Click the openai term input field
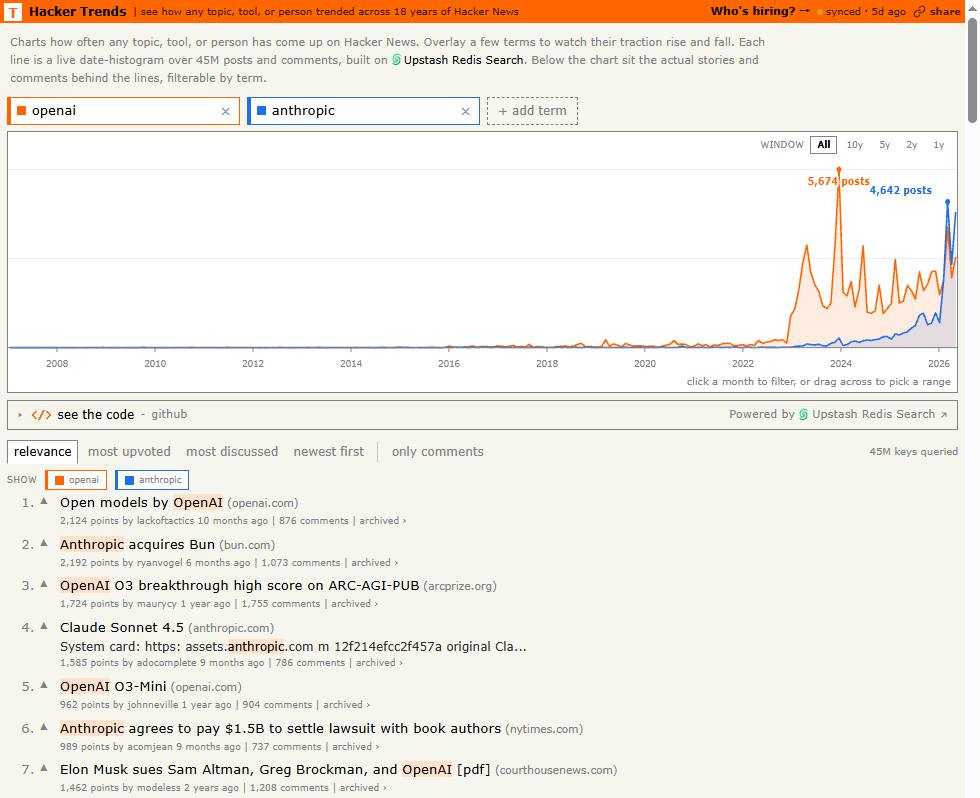The width and height of the screenshot is (980, 798). [124, 111]
